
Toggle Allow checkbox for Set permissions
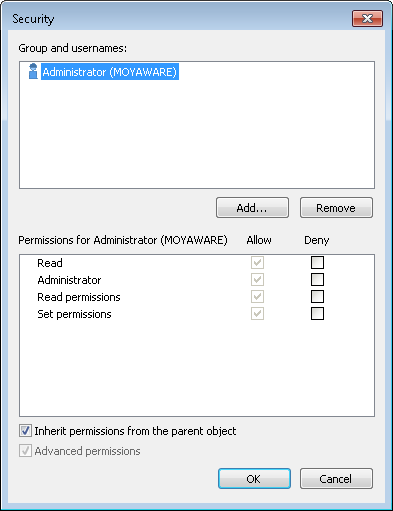tap(257, 313)
